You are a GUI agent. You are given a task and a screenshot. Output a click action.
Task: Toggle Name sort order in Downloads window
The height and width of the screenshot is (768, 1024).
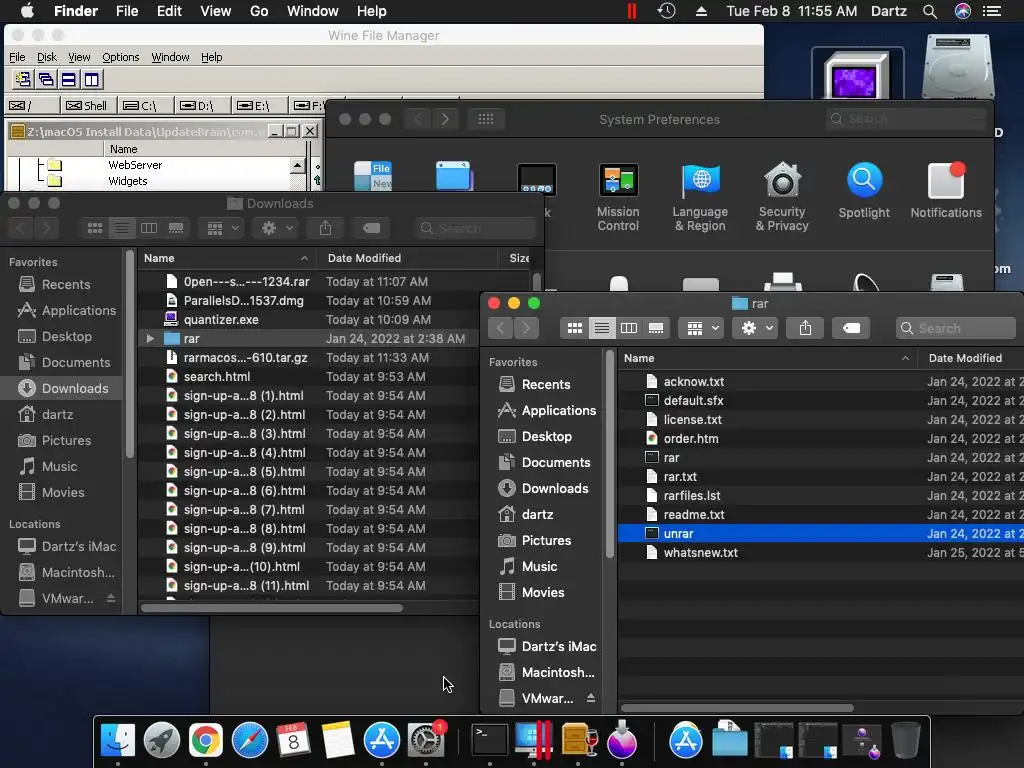click(226, 258)
